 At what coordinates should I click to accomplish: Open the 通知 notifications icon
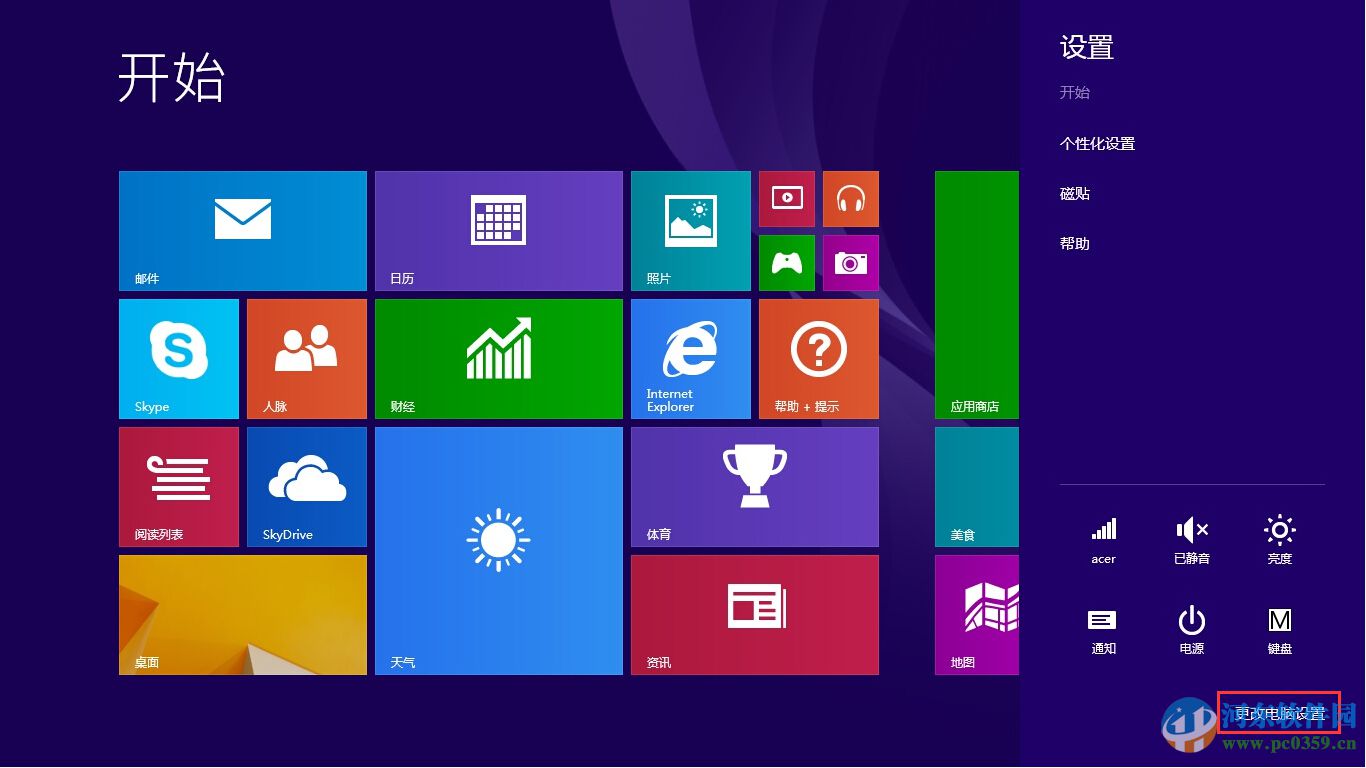(x=1103, y=628)
